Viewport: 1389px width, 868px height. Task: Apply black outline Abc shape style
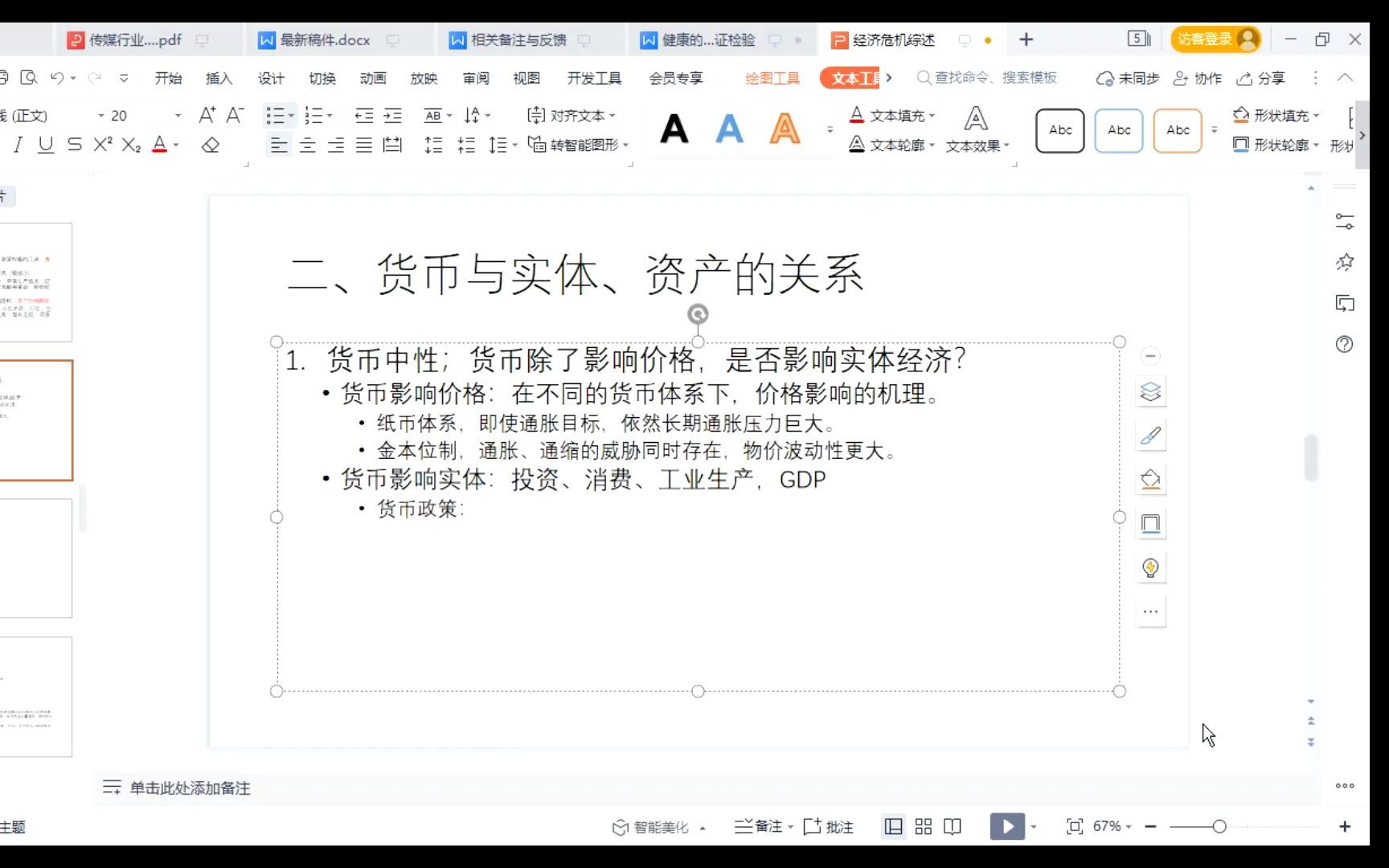click(1060, 130)
